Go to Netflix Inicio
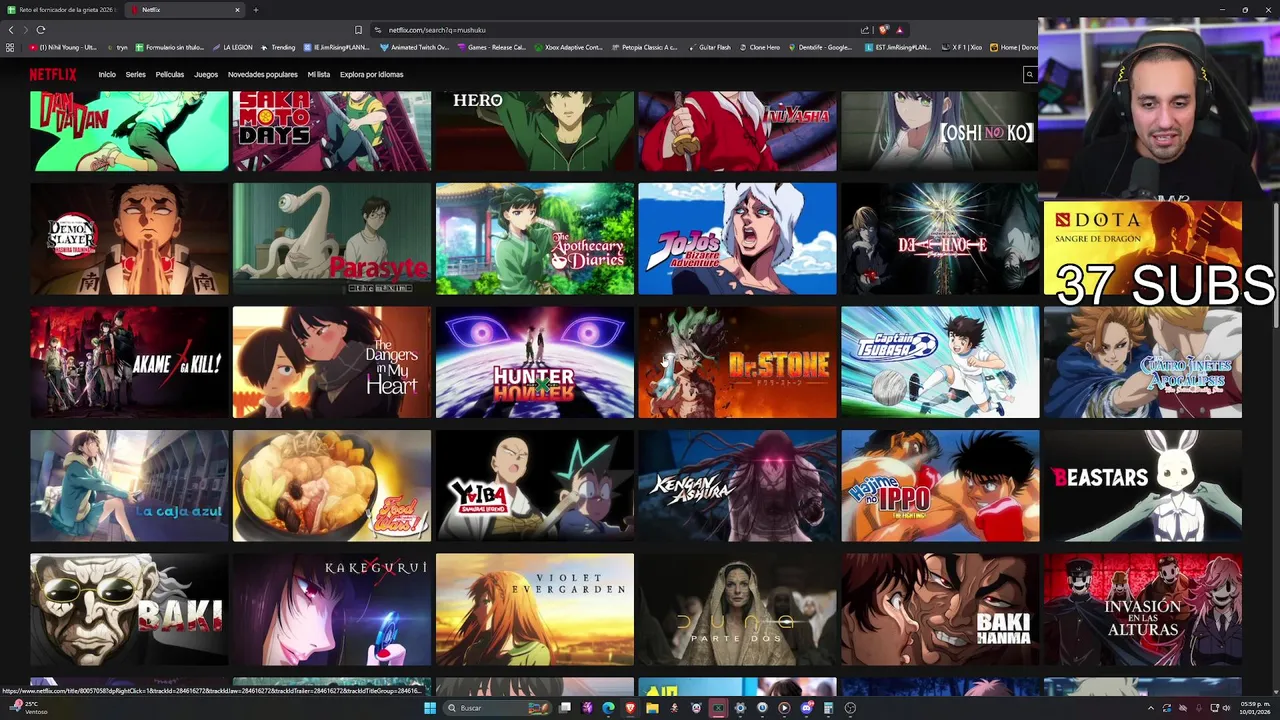 (x=107, y=74)
